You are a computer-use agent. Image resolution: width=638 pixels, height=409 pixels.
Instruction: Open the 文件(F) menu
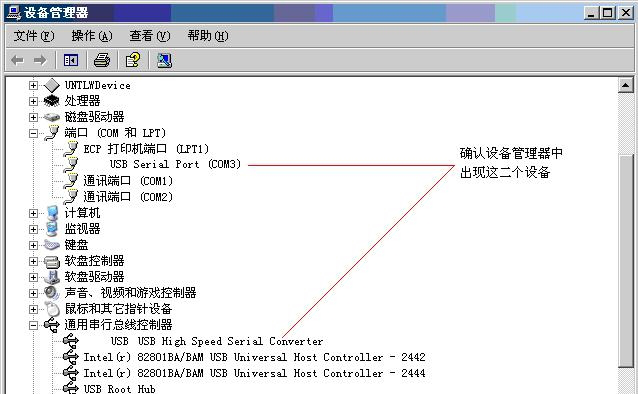click(34, 36)
